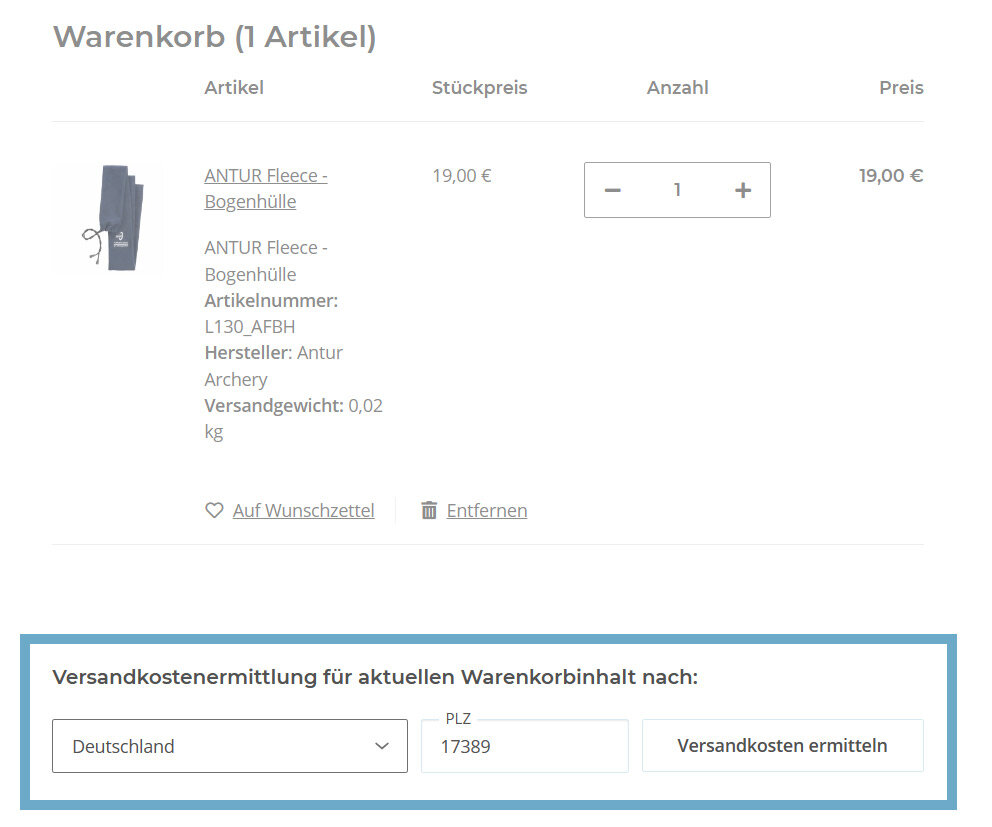View the Bogenhülle product thumbnail
This screenshot has height=827, width=992.
point(107,218)
